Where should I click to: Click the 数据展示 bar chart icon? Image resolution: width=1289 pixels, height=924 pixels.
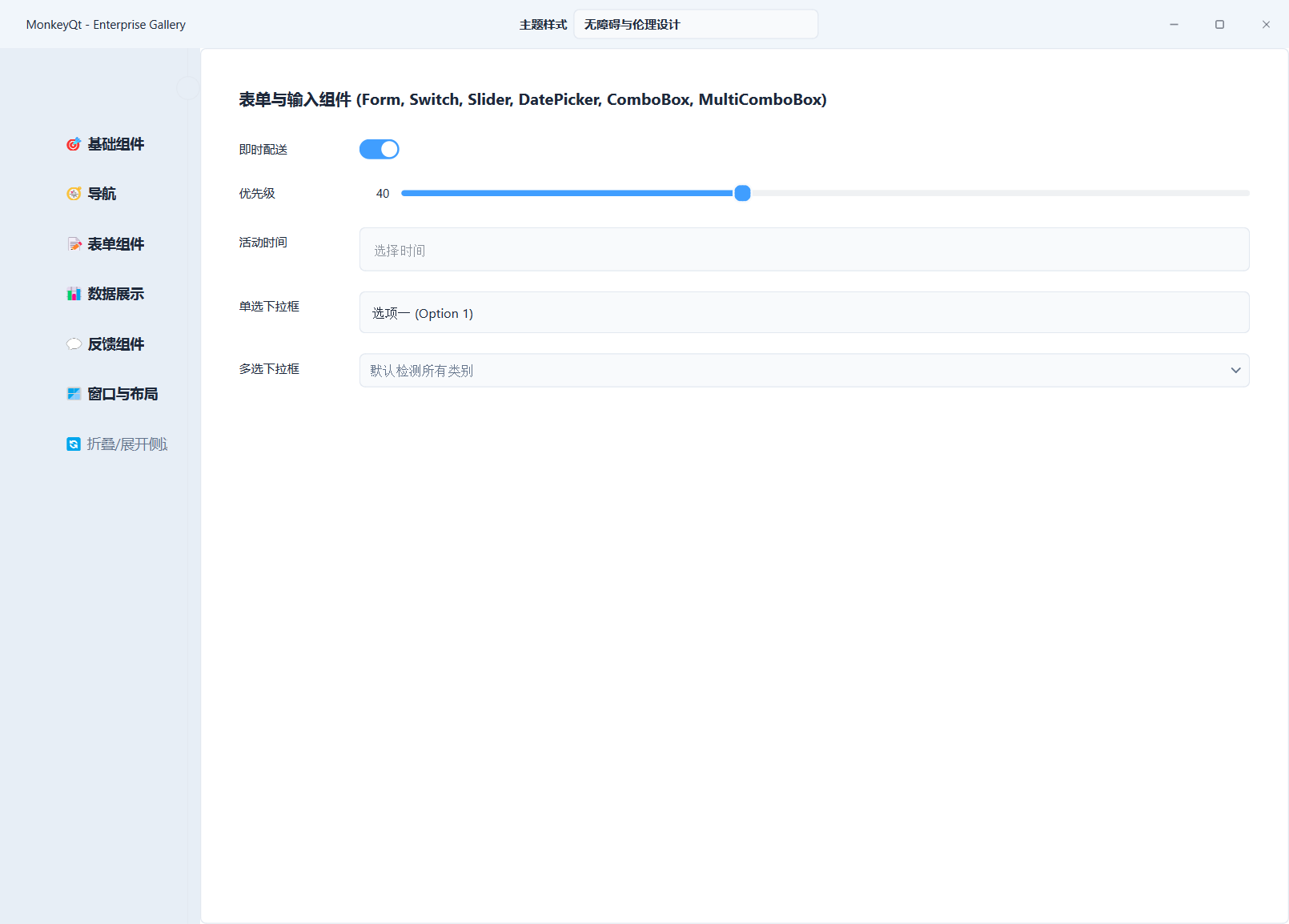74,294
